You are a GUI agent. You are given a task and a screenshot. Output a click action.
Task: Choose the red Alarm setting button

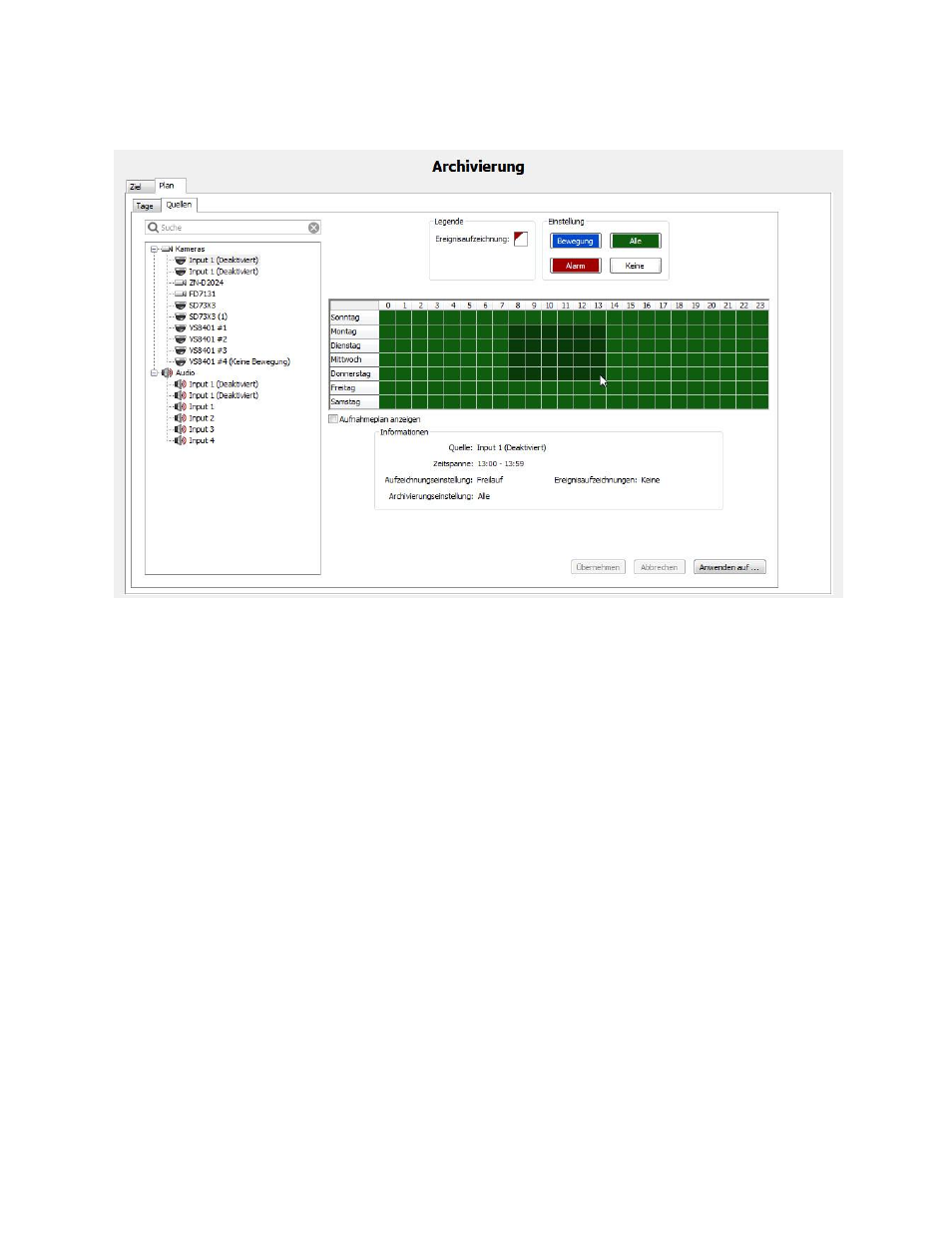[575, 266]
